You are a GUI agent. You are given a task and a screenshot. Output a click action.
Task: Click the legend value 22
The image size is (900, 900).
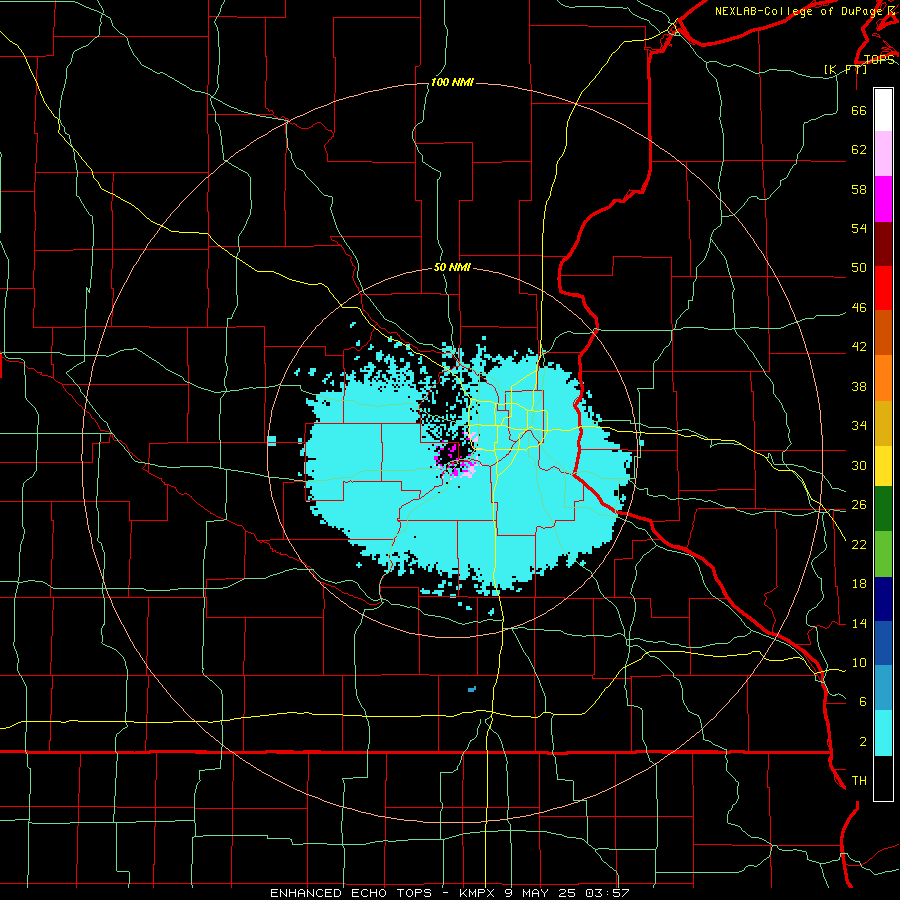point(859,544)
